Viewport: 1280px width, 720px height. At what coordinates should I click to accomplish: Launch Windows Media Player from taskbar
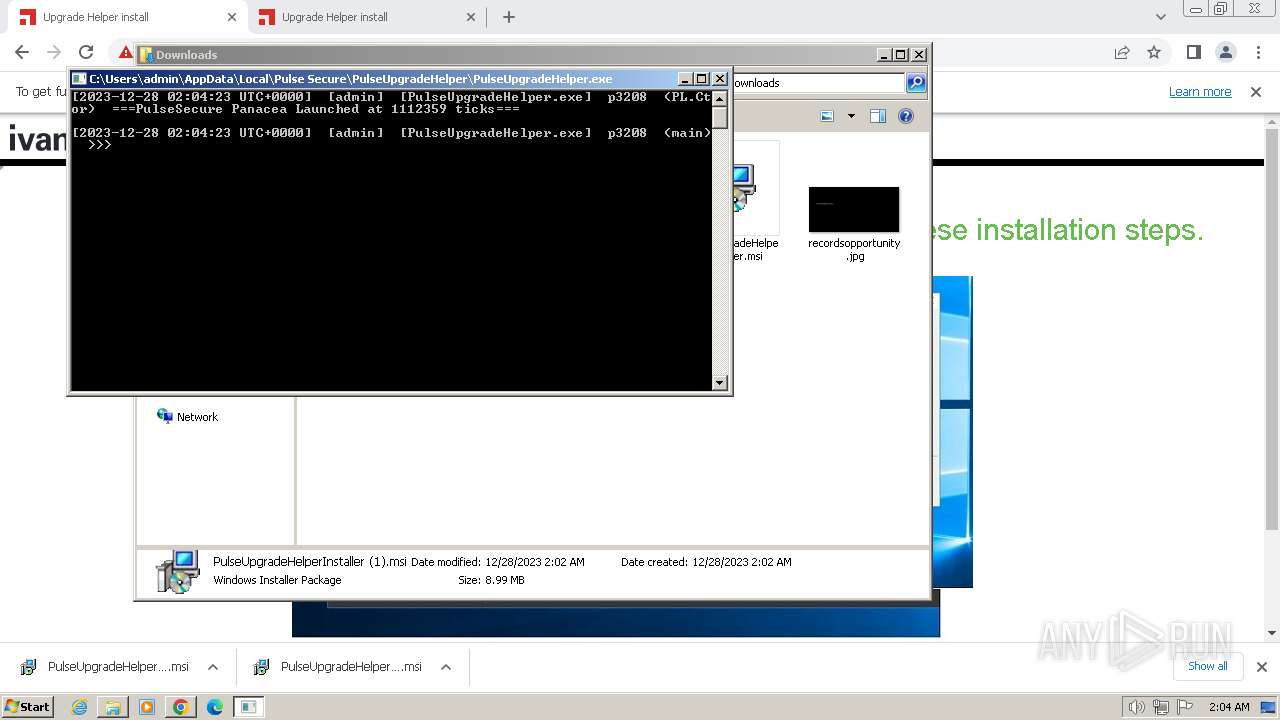click(x=147, y=707)
